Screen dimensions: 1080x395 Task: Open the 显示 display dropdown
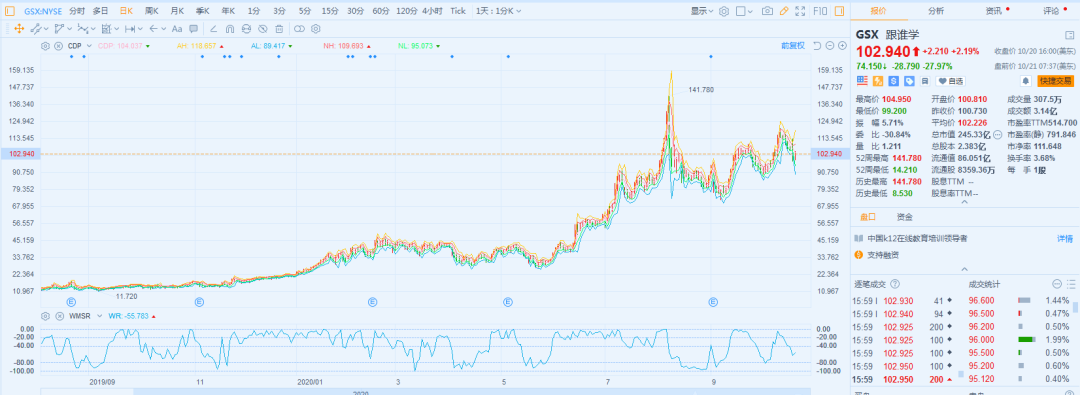pos(703,11)
